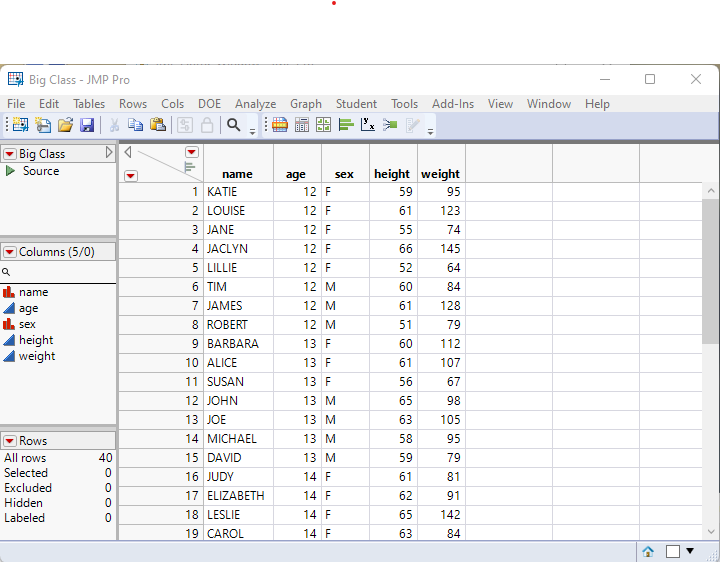720x562 pixels.
Task: Open second toolbar overflow options arrow
Action: pyautogui.click(x=430, y=132)
